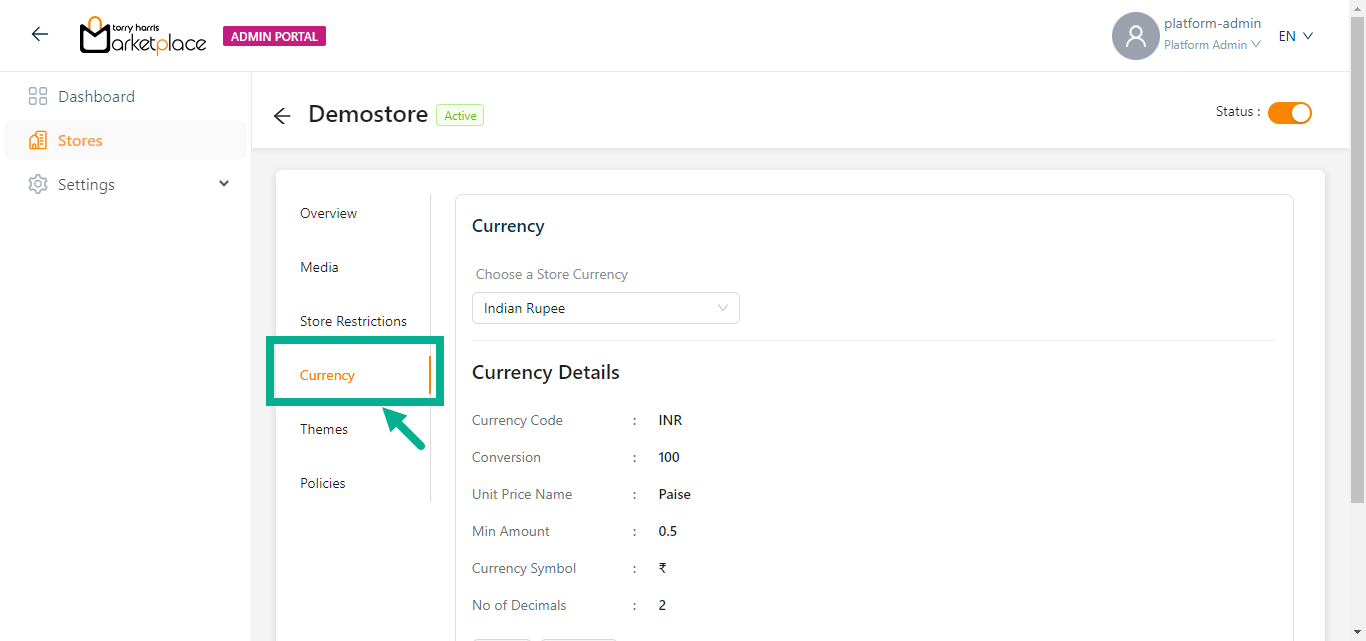The width and height of the screenshot is (1366, 641).
Task: Click the Torry Harris Marketplace logo
Action: (143, 36)
